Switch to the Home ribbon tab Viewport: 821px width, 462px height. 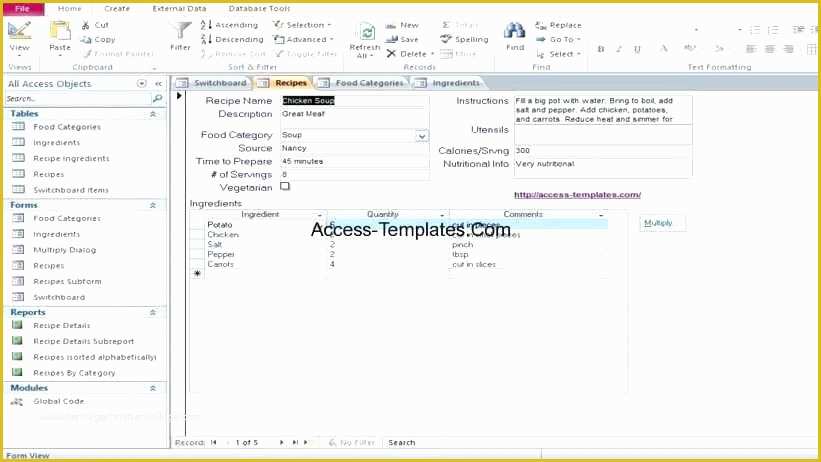(70, 8)
